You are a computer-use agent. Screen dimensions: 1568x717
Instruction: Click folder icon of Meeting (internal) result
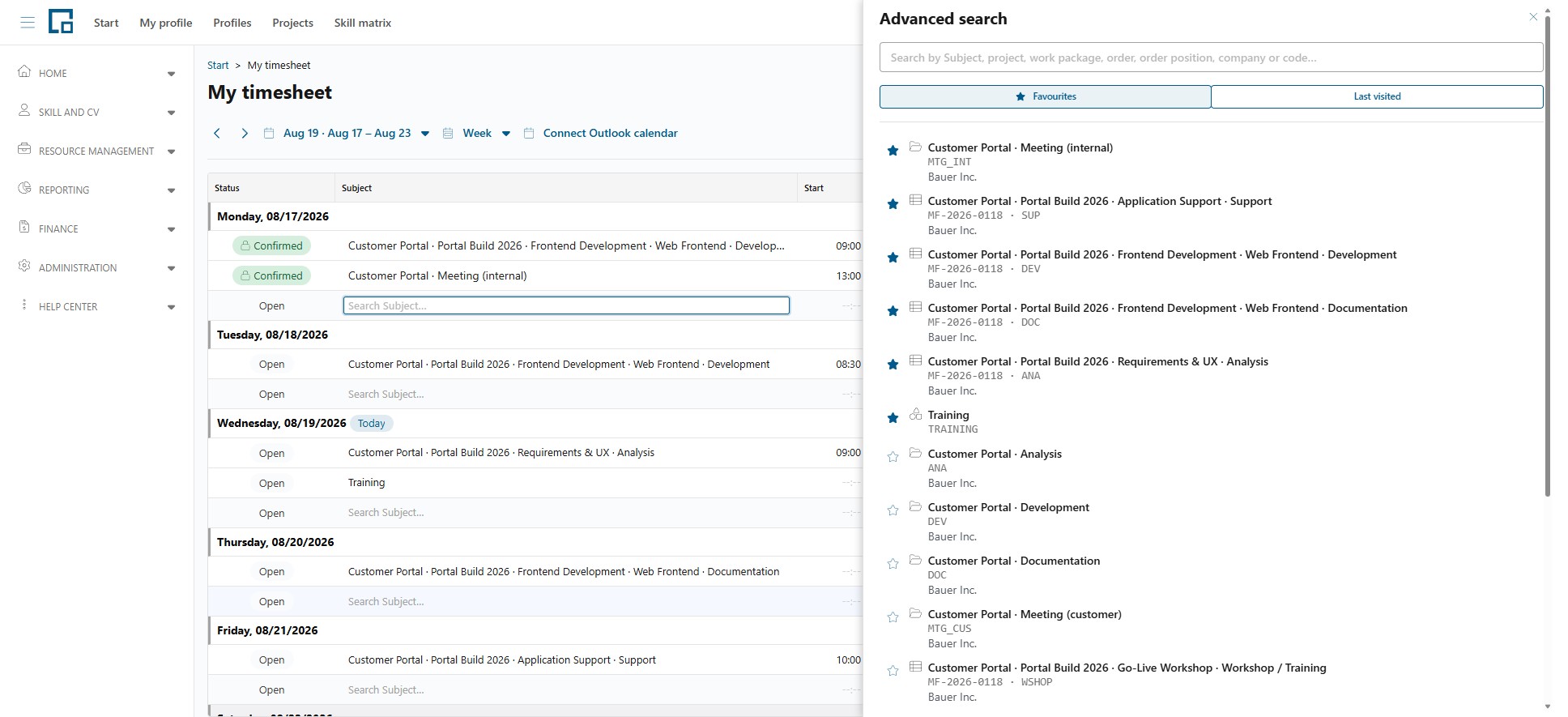(915, 147)
